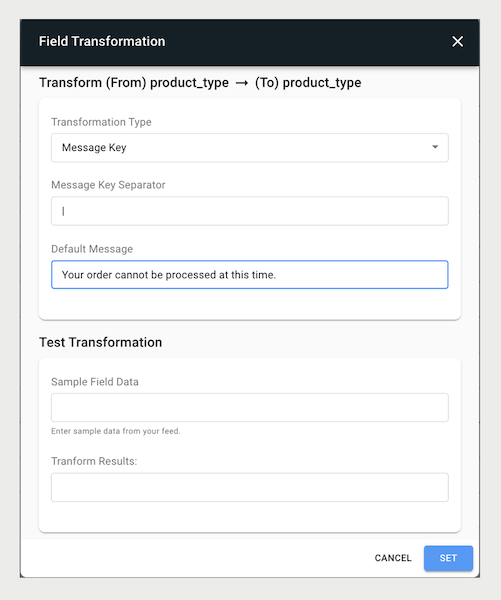Close the Field Transformation dialog
The width and height of the screenshot is (501, 600).
457,41
